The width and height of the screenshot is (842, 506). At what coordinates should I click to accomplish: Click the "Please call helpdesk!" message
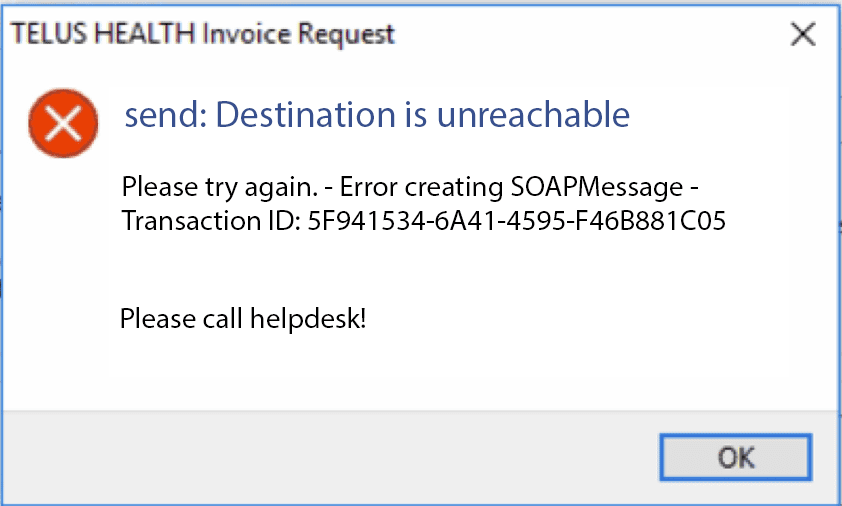coord(243,320)
